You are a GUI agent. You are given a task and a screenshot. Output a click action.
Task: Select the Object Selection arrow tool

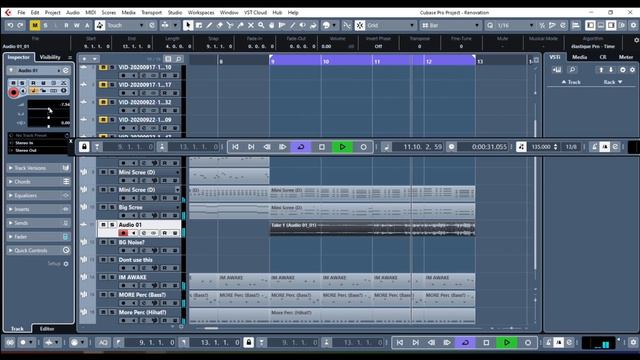pos(188,25)
